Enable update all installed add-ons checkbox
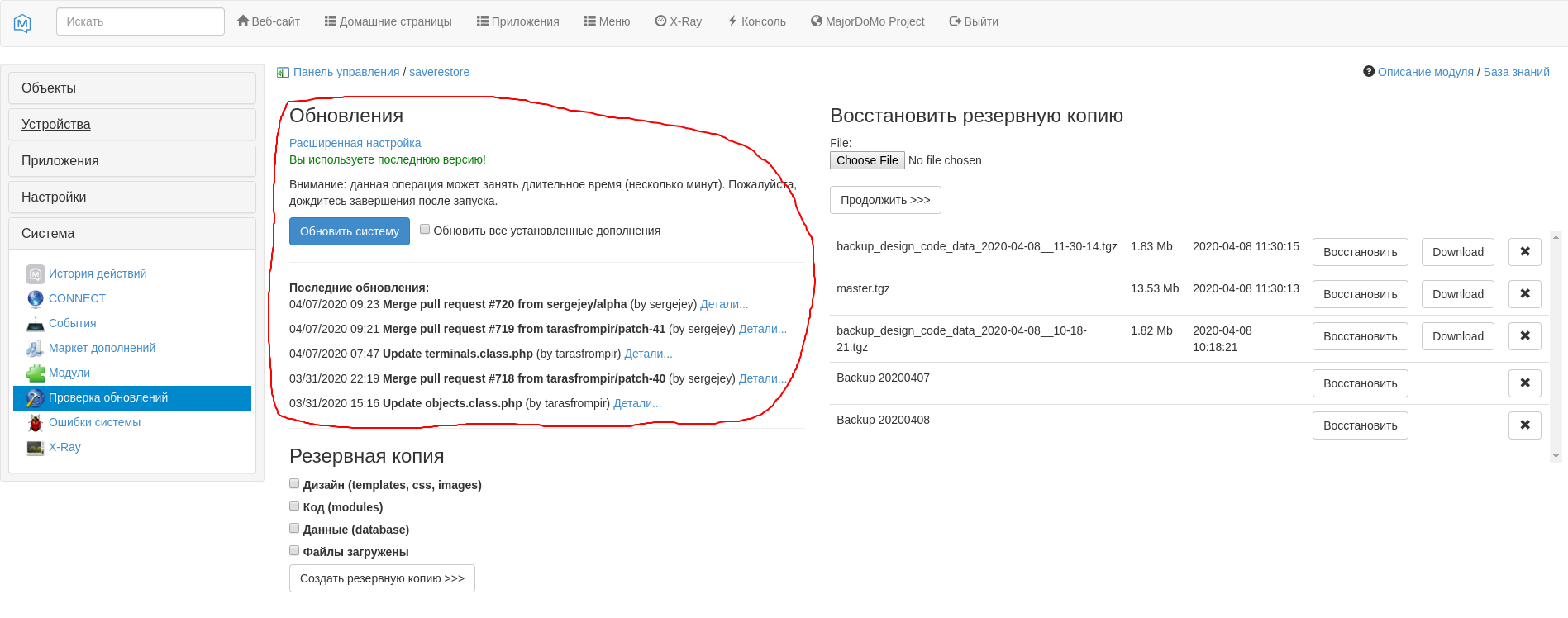This screenshot has width=1568, height=618. tap(425, 230)
